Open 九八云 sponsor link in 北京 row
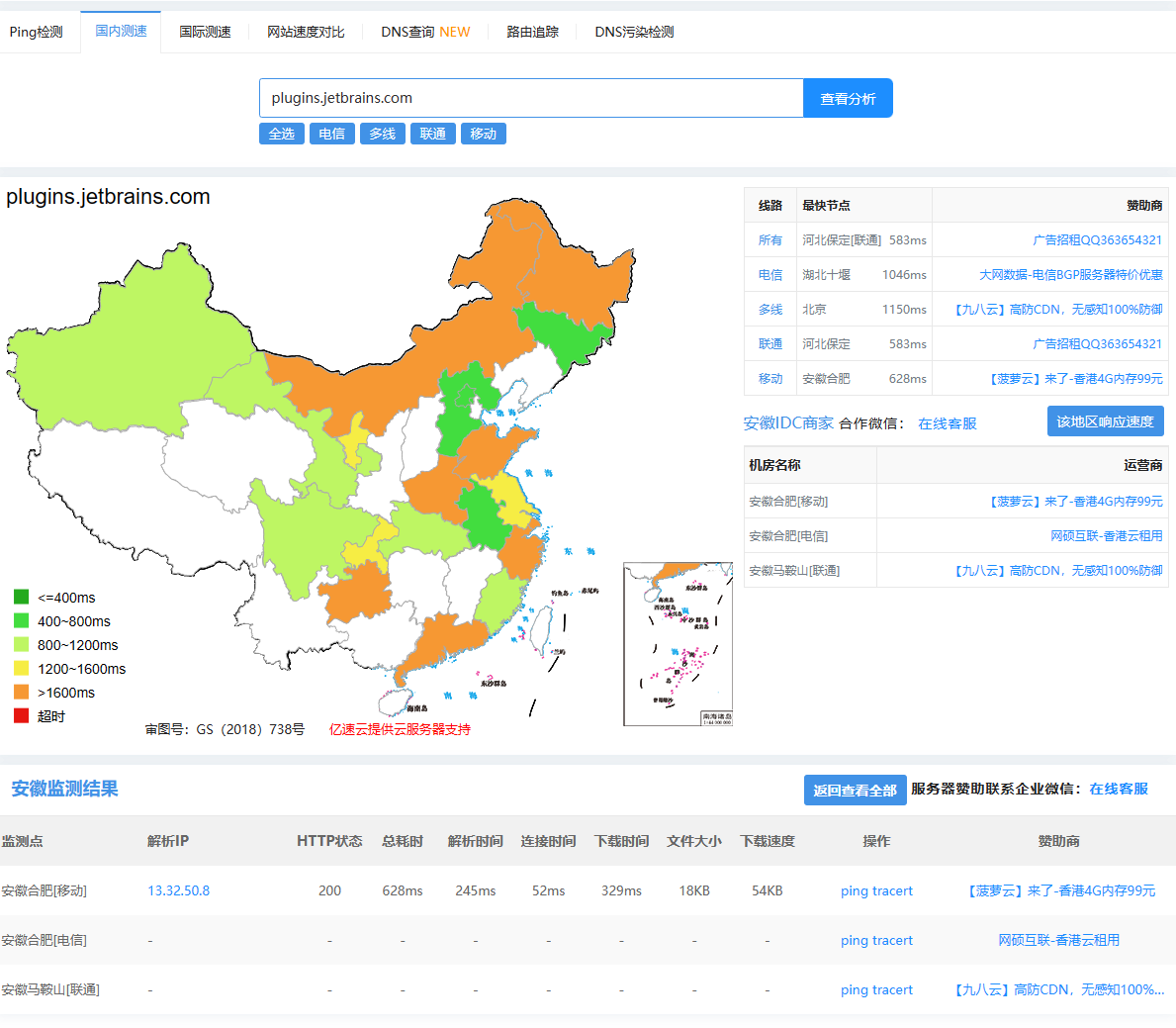Image resolution: width=1176 pixels, height=1028 pixels. click(x=1058, y=309)
